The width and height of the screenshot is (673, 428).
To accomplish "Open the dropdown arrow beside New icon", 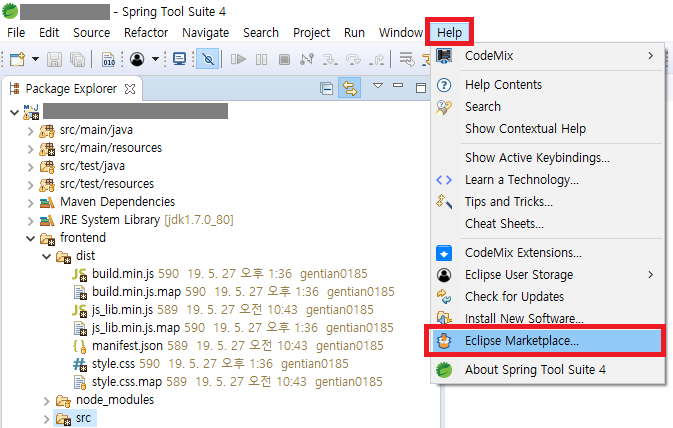I will click(x=33, y=60).
